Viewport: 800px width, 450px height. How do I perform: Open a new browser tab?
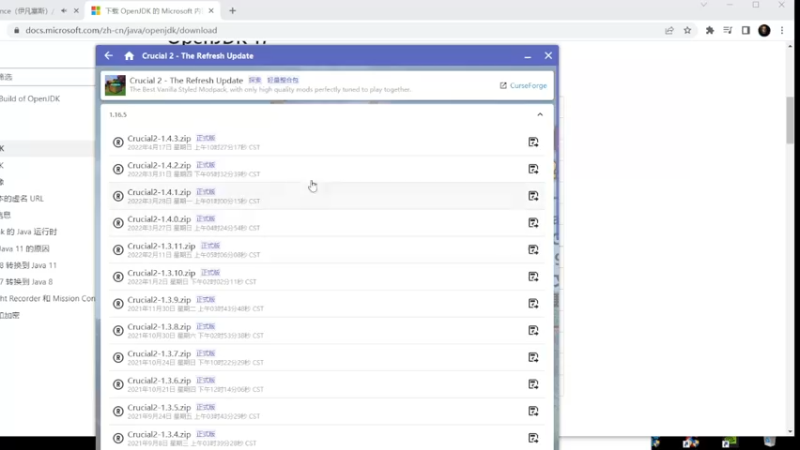tap(232, 11)
